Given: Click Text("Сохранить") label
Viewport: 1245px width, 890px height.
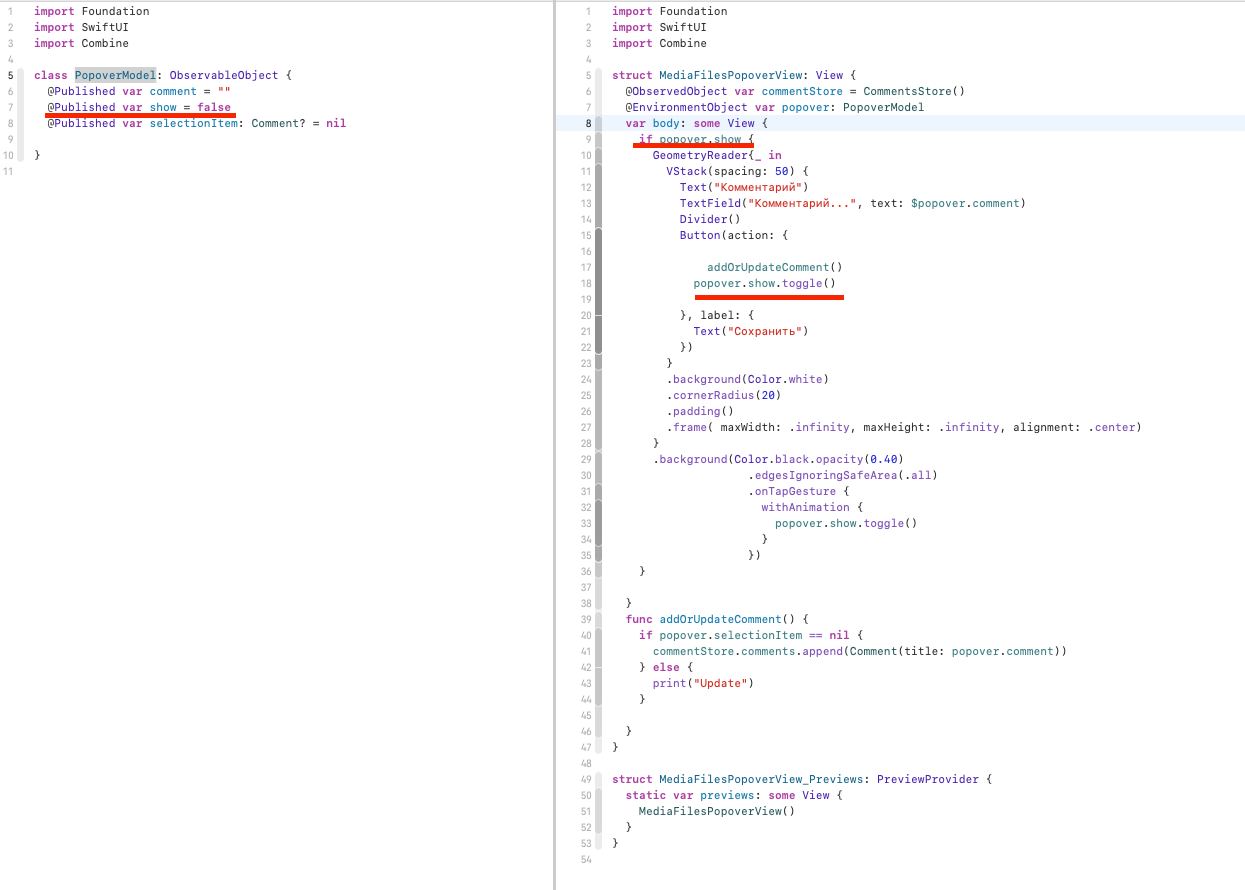Looking at the screenshot, I should pos(751,331).
